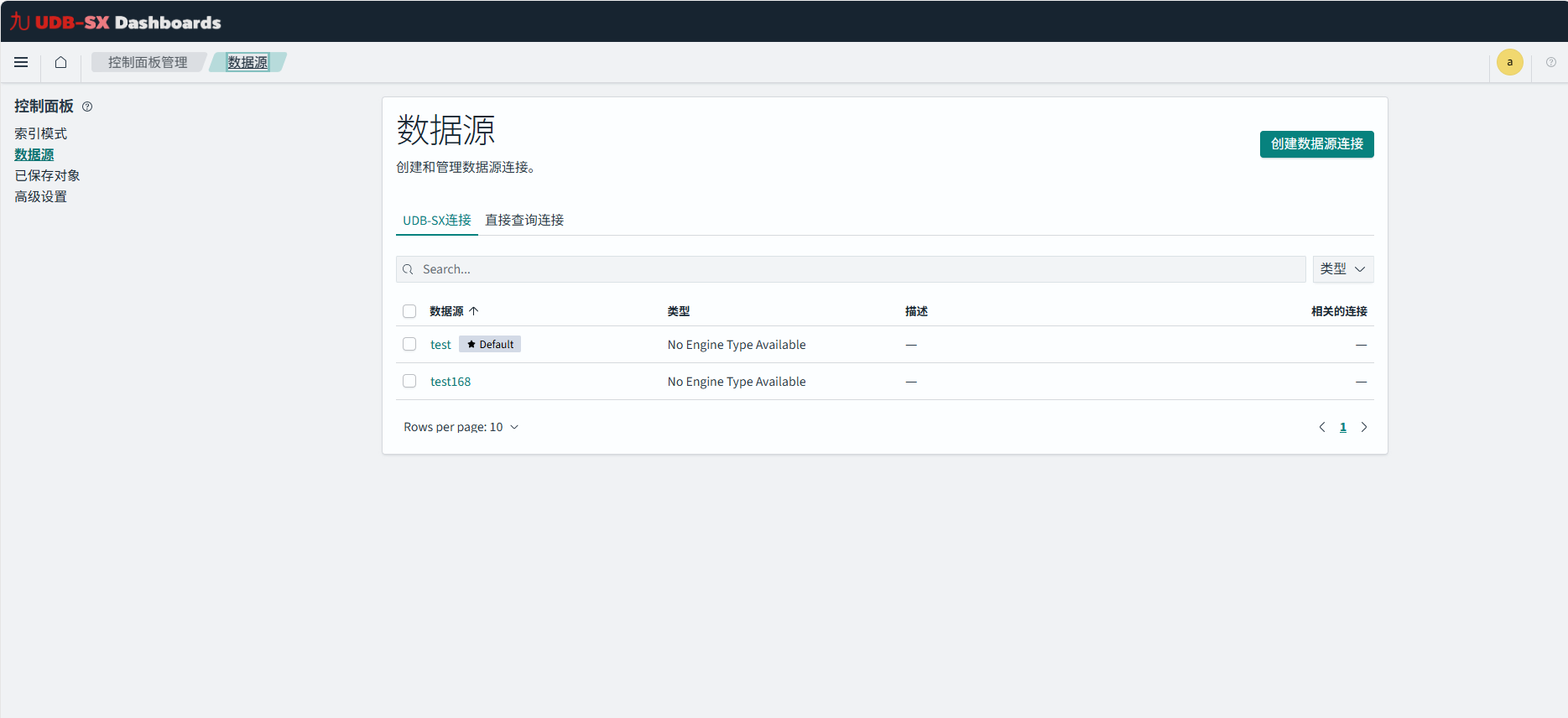Screen dimensions: 1568x718
Task: Click the 创建数据源连接 button
Action: point(1316,144)
